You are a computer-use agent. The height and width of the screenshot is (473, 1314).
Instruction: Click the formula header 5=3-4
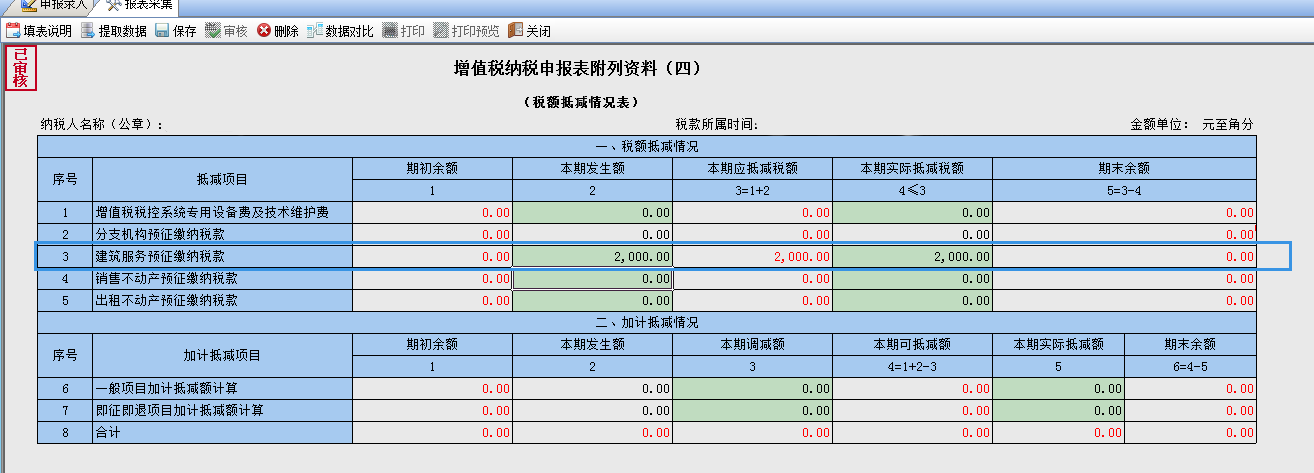tap(1124, 190)
